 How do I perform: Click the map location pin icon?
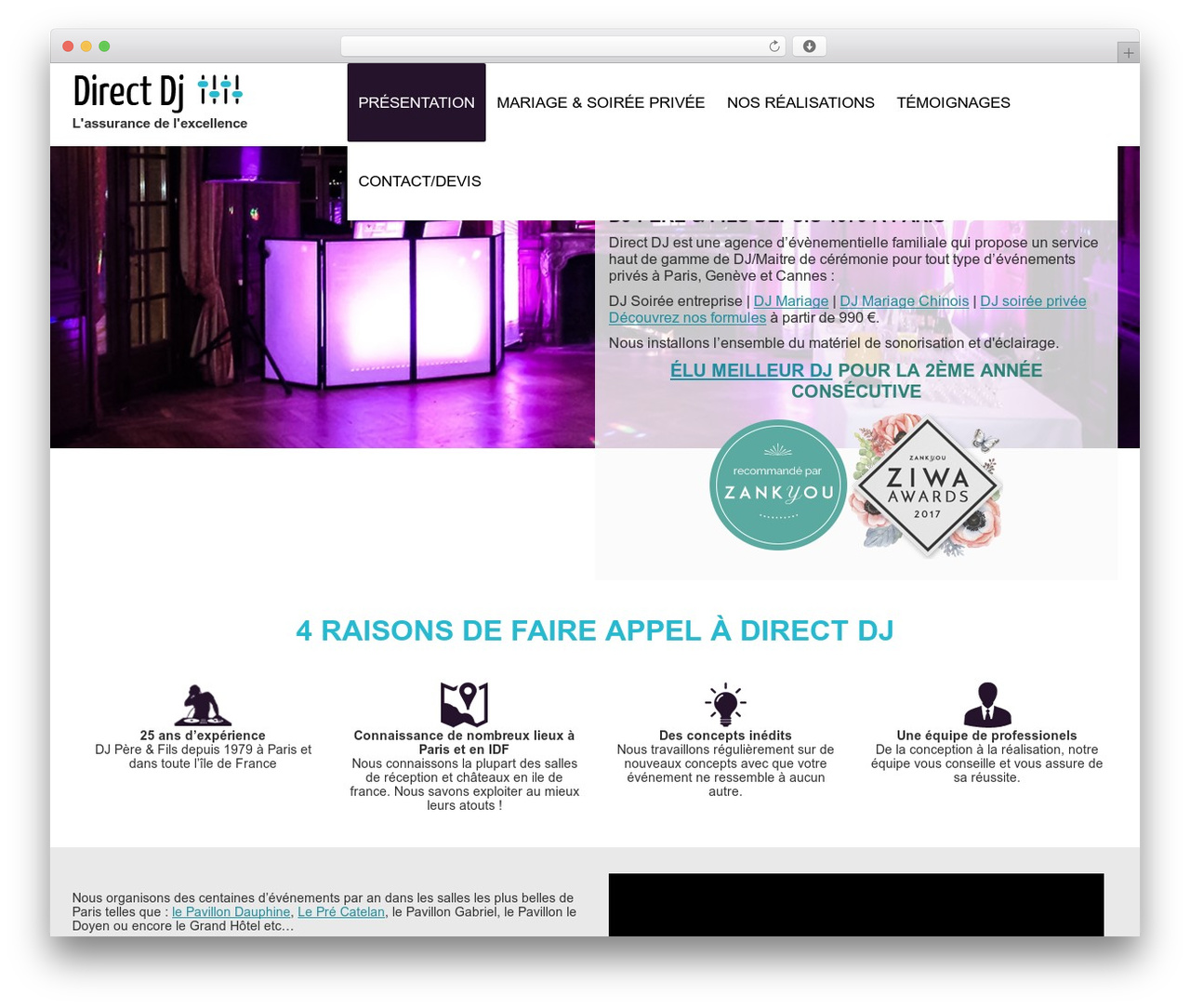(x=464, y=704)
